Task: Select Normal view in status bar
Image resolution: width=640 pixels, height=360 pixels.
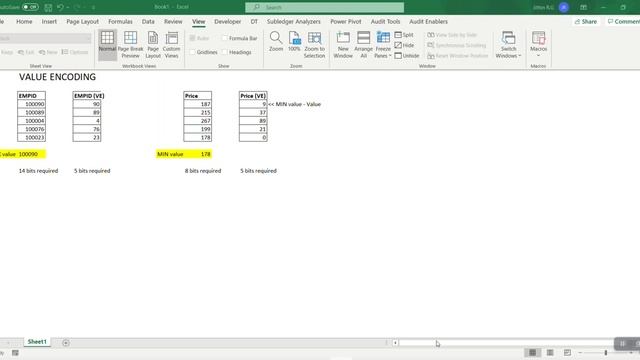Action: coord(533,353)
